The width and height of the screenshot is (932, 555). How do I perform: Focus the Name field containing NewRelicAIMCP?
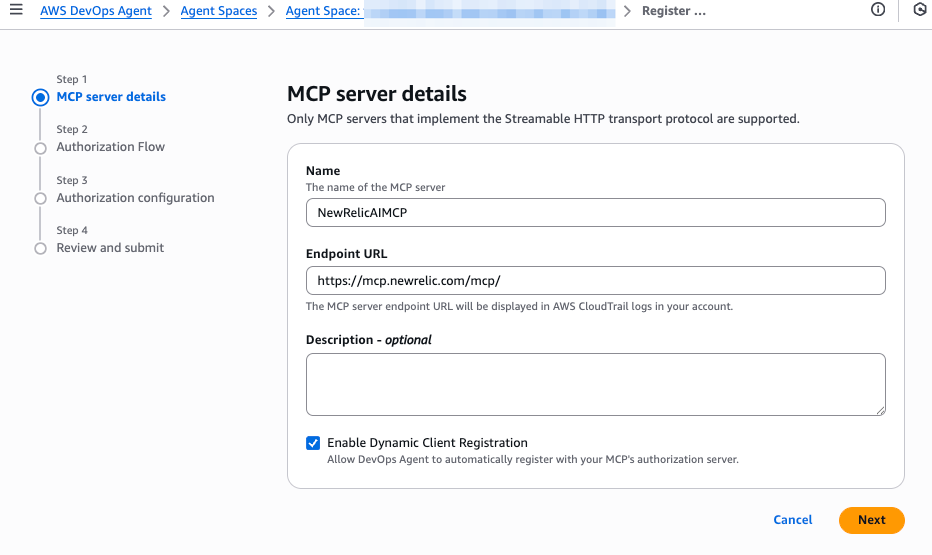tap(595, 213)
